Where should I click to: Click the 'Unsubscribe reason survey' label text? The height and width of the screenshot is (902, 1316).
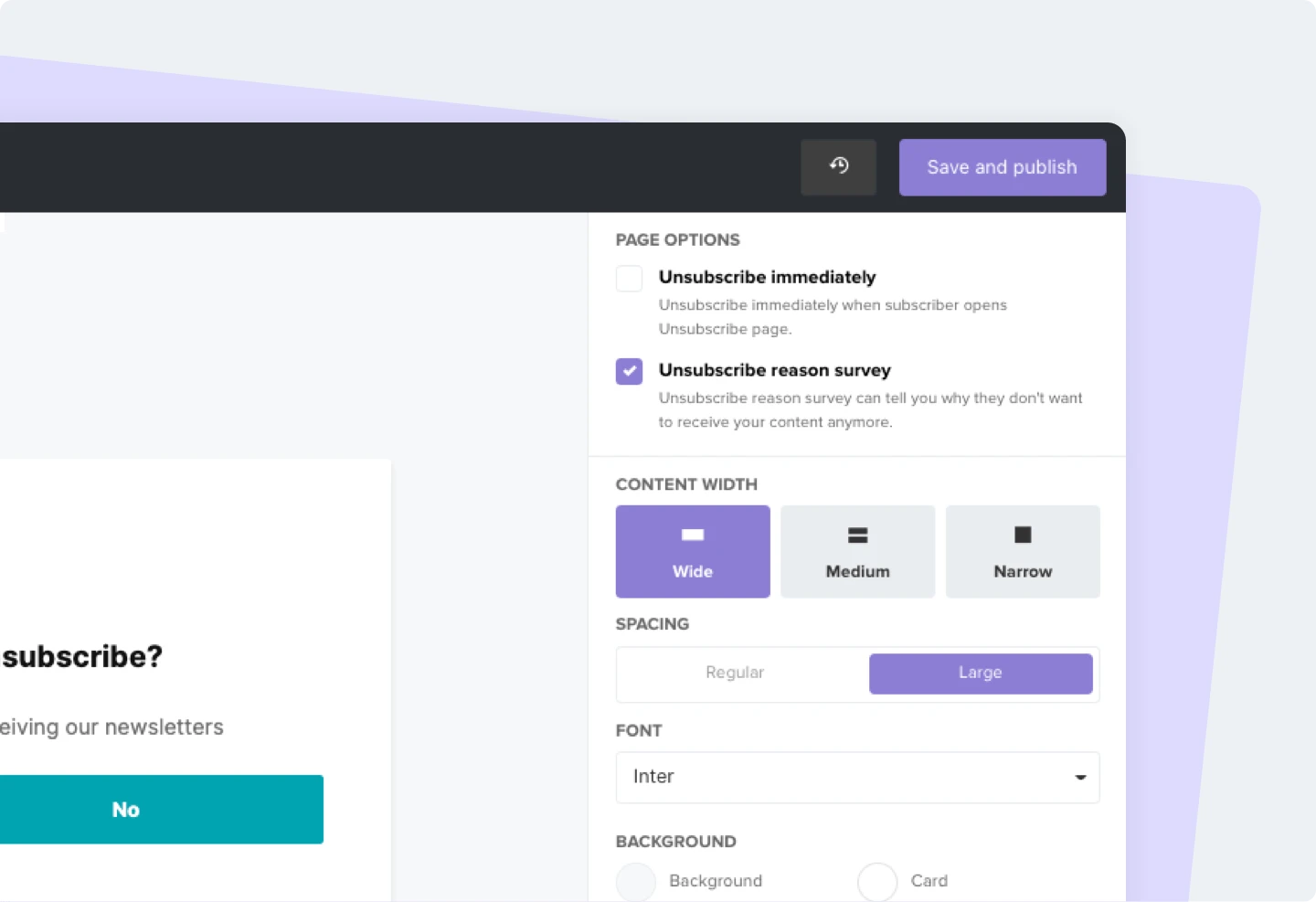(775, 370)
